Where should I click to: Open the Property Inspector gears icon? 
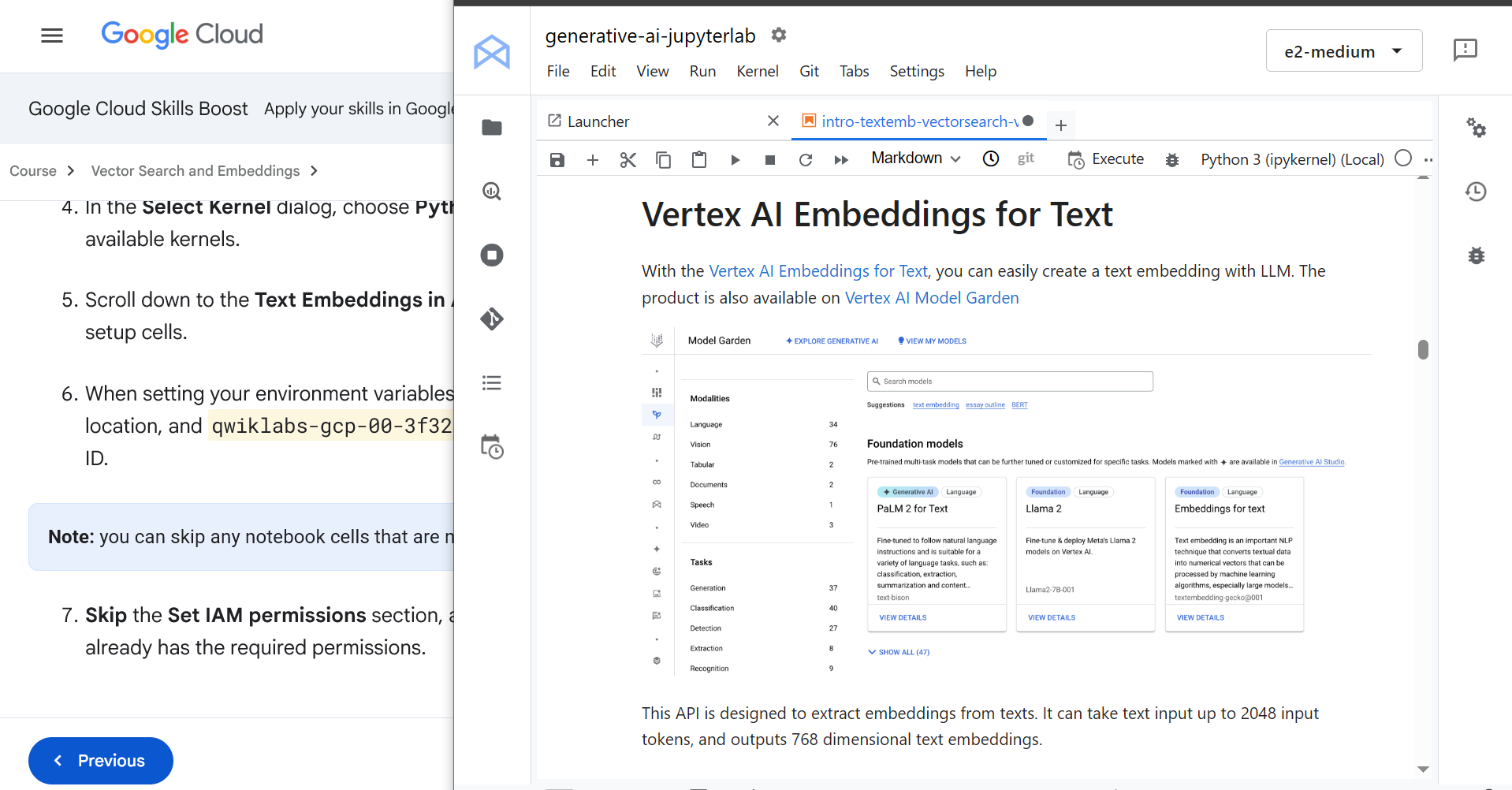tap(1476, 127)
